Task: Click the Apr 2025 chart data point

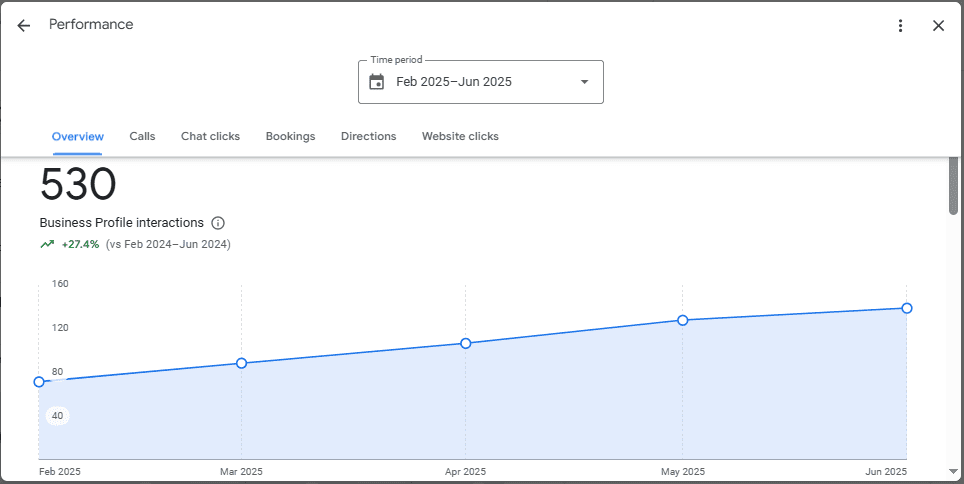Action: pos(466,343)
